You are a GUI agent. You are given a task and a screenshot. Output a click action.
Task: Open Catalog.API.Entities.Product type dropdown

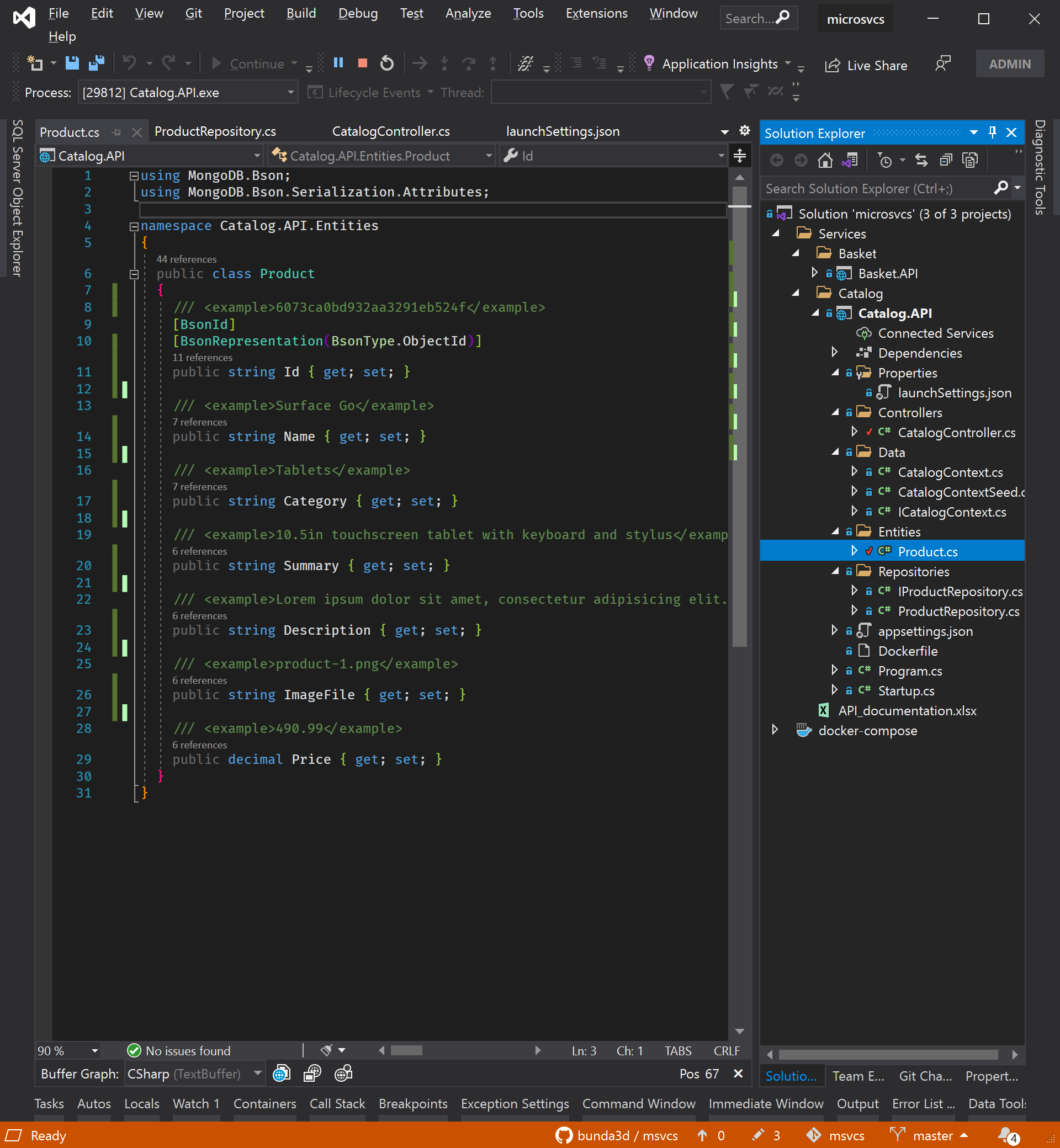tap(383, 156)
